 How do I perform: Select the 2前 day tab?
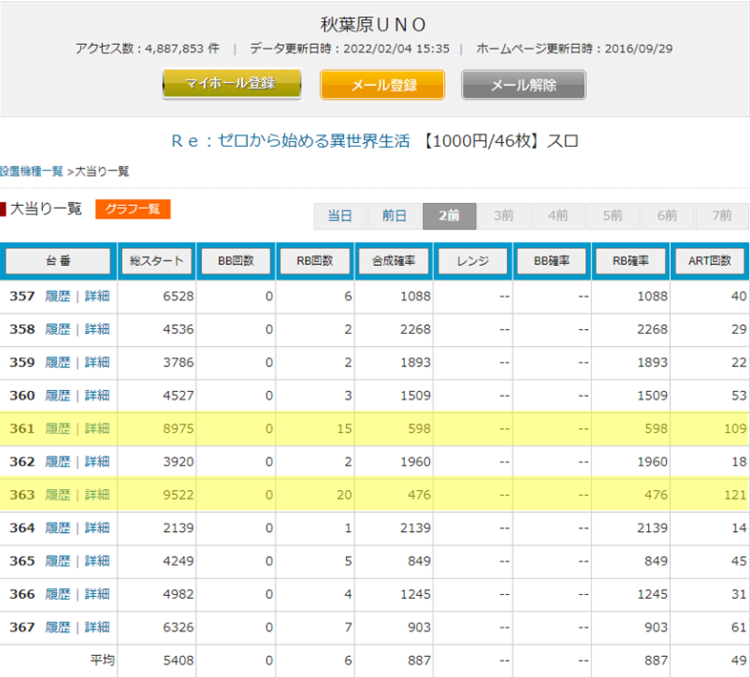pyautogui.click(x=448, y=216)
